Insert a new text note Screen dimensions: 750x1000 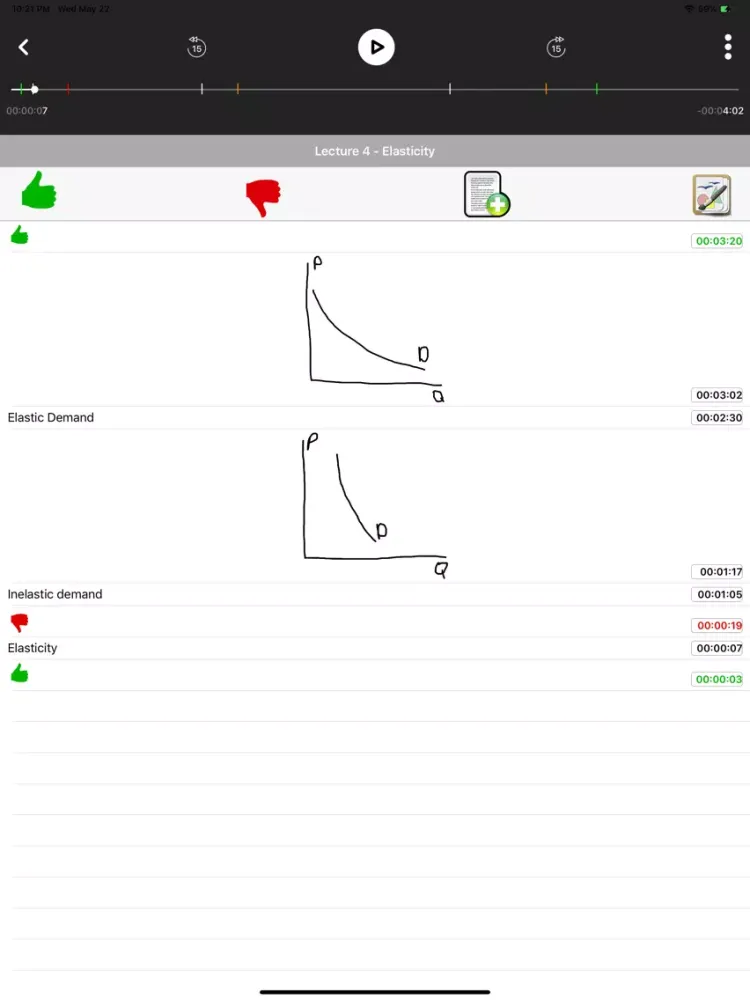(486, 194)
